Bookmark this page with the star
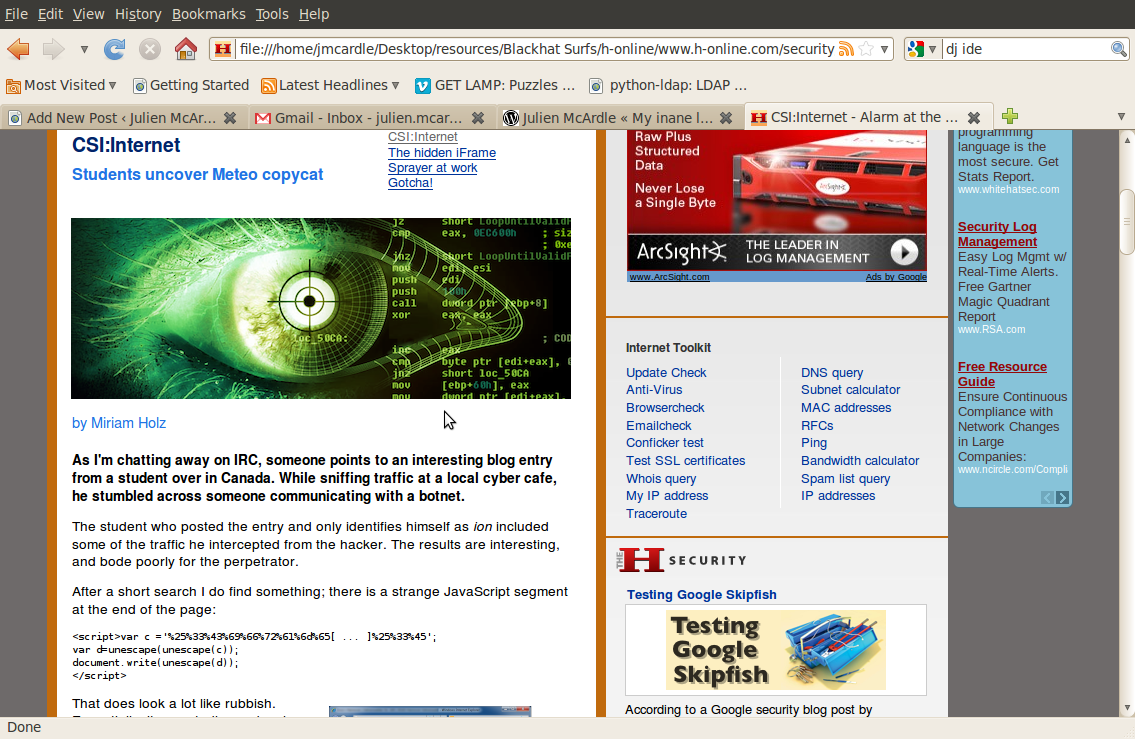 [x=866, y=49]
